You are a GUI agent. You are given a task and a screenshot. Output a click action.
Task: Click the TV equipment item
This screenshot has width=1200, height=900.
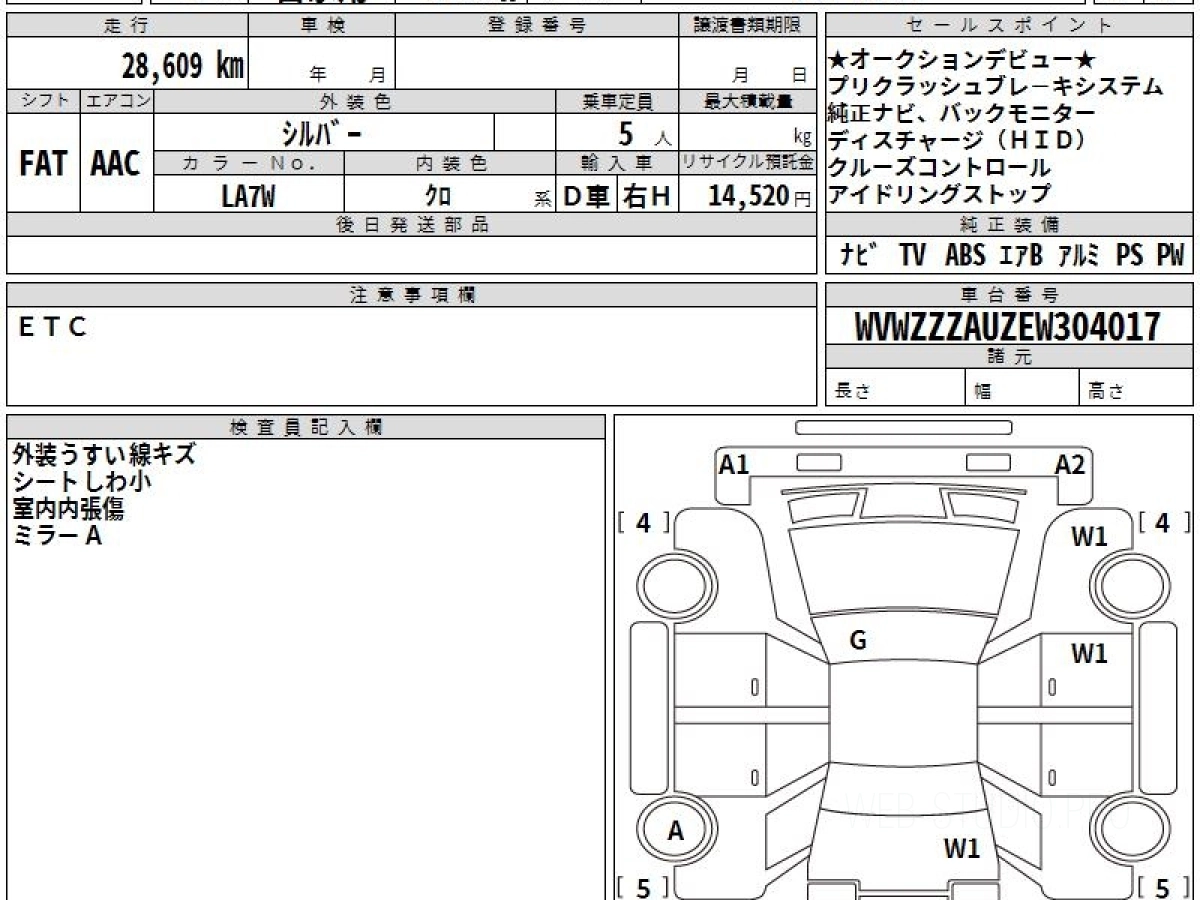click(x=912, y=255)
